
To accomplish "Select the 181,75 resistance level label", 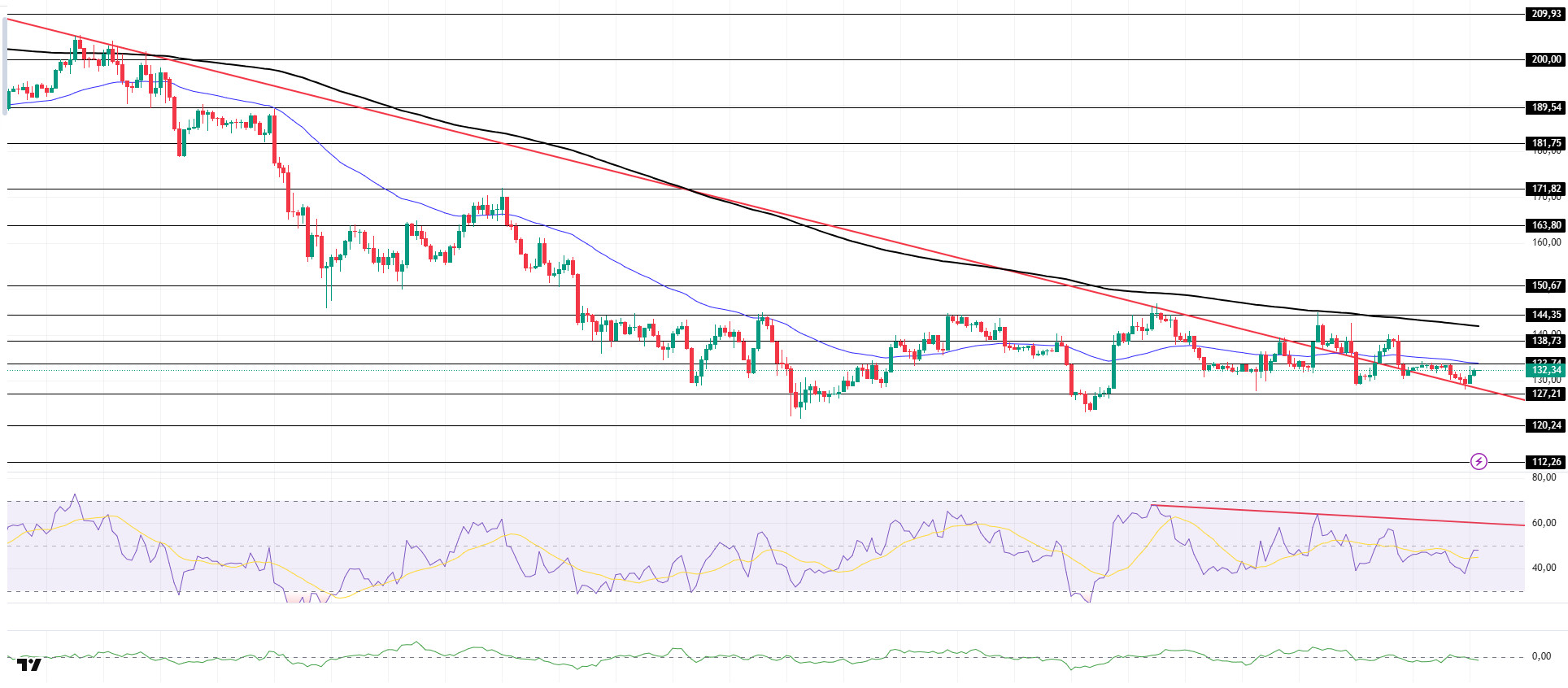I will click(x=1545, y=143).
